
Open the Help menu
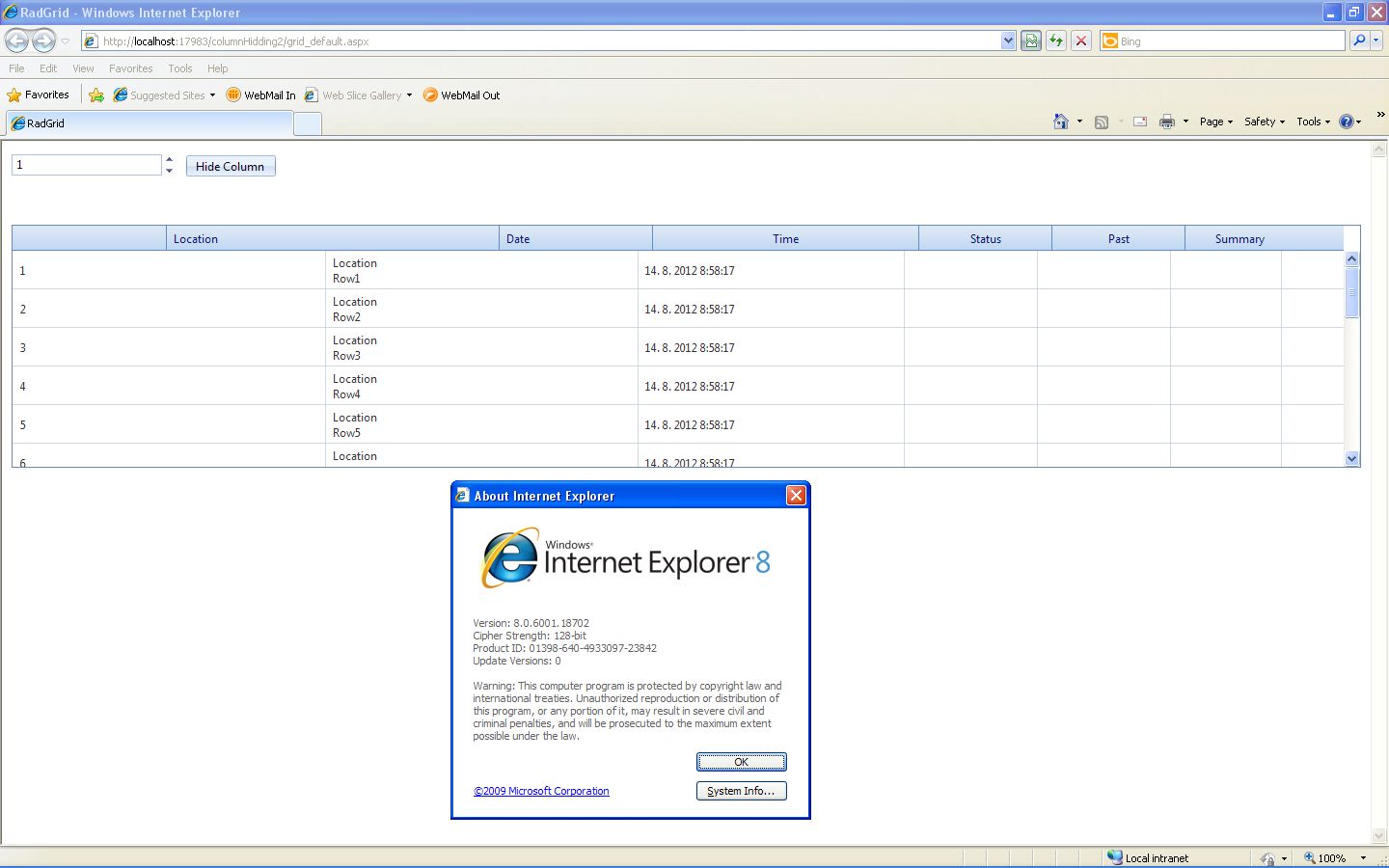[x=217, y=68]
